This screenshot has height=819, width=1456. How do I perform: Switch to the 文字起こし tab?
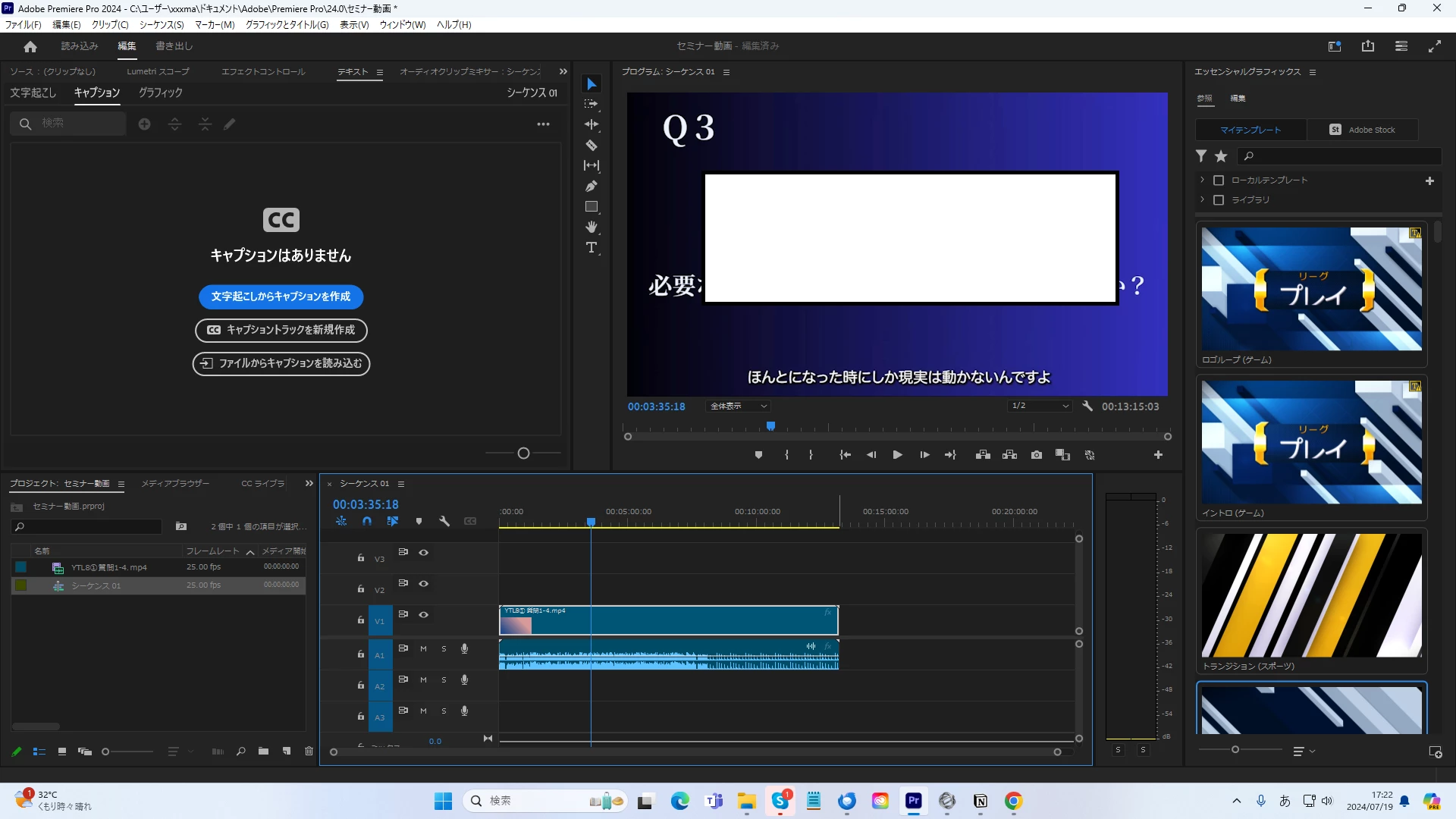[x=33, y=93]
